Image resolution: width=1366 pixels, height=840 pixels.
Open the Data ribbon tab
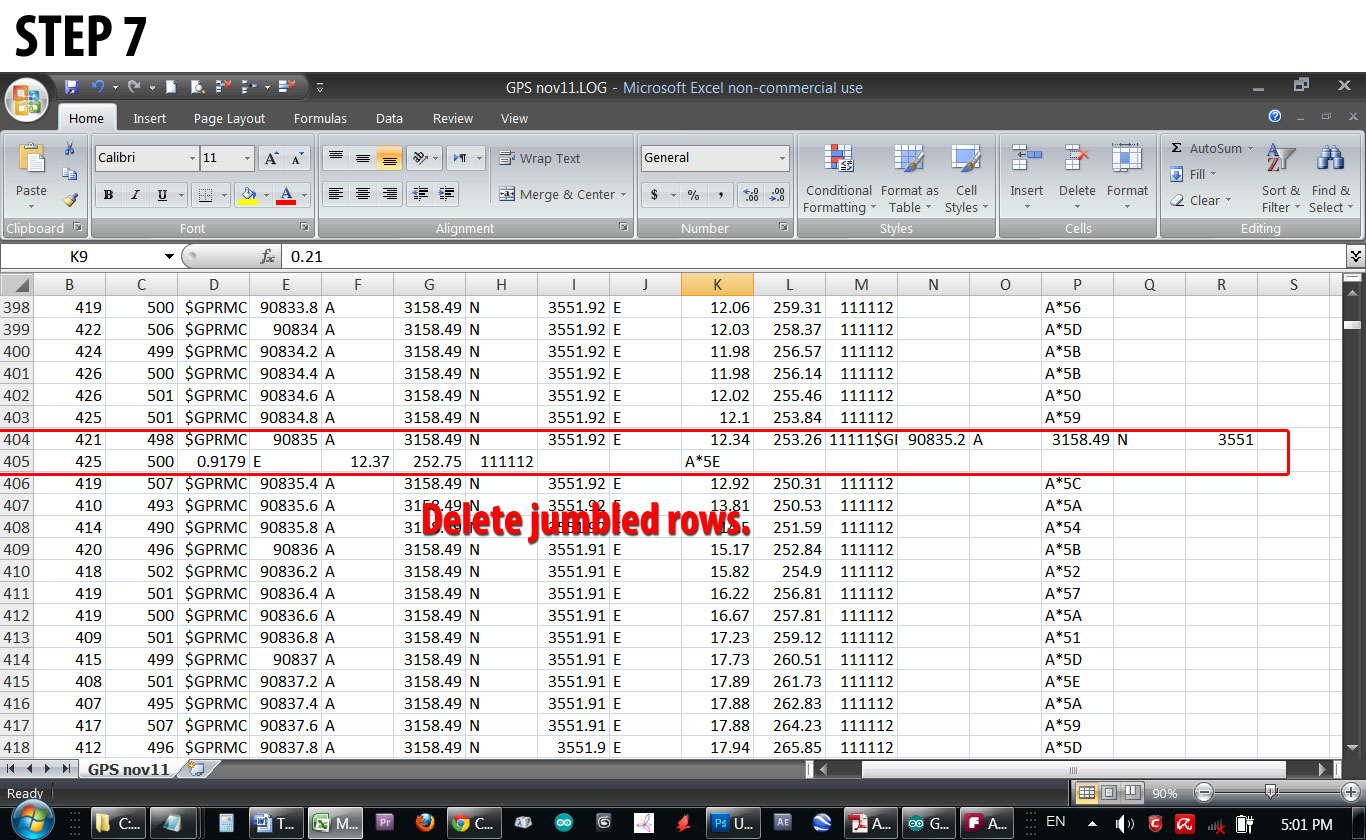click(389, 118)
